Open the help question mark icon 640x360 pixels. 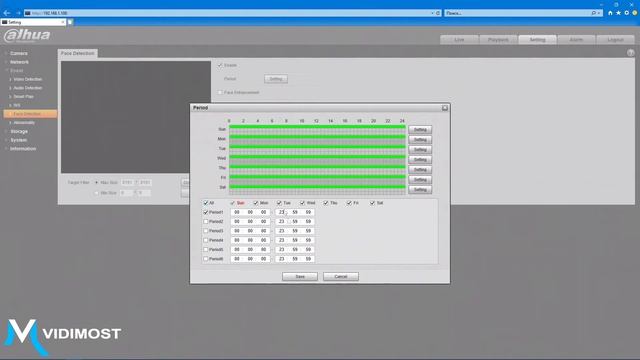click(631, 53)
